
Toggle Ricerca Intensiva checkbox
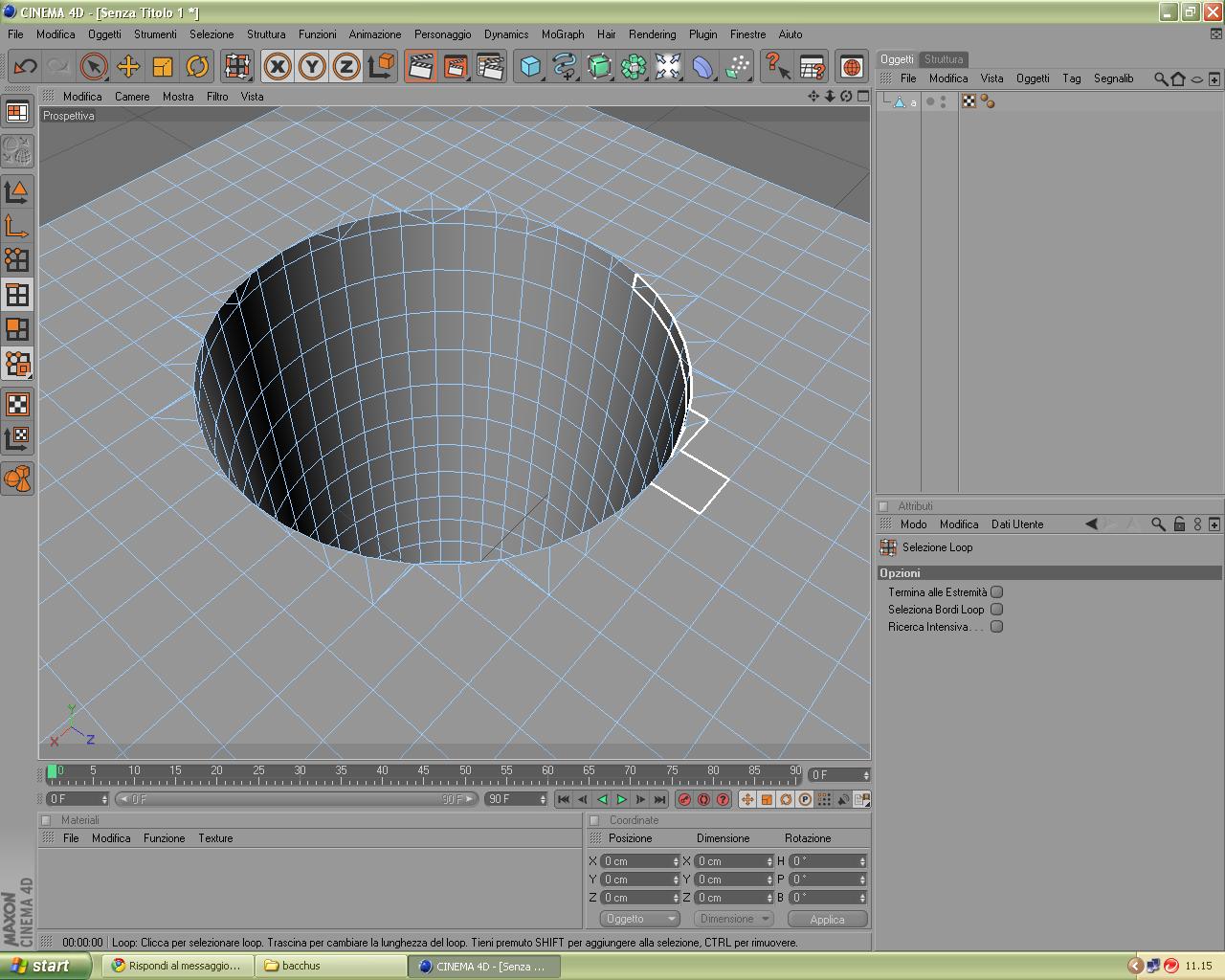[996, 627]
